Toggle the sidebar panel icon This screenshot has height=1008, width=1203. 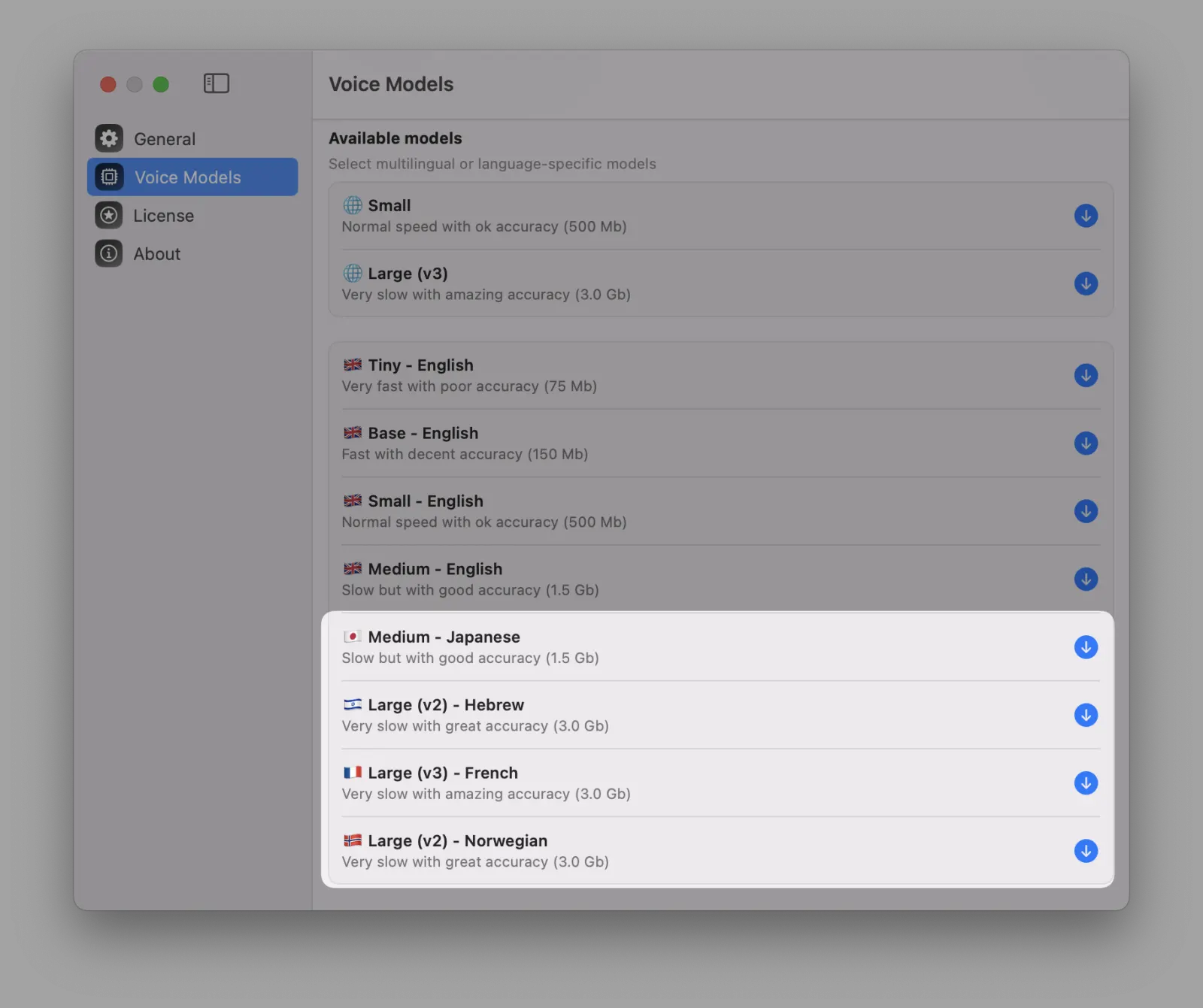click(x=217, y=83)
